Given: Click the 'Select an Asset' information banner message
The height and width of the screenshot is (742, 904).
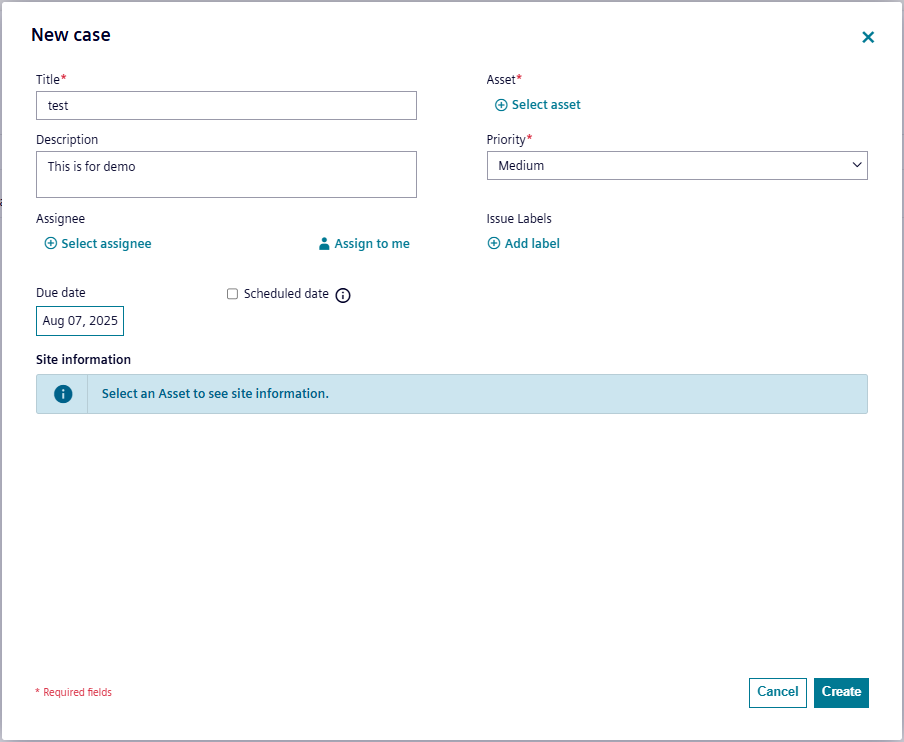Looking at the screenshot, I should pyautogui.click(x=215, y=394).
